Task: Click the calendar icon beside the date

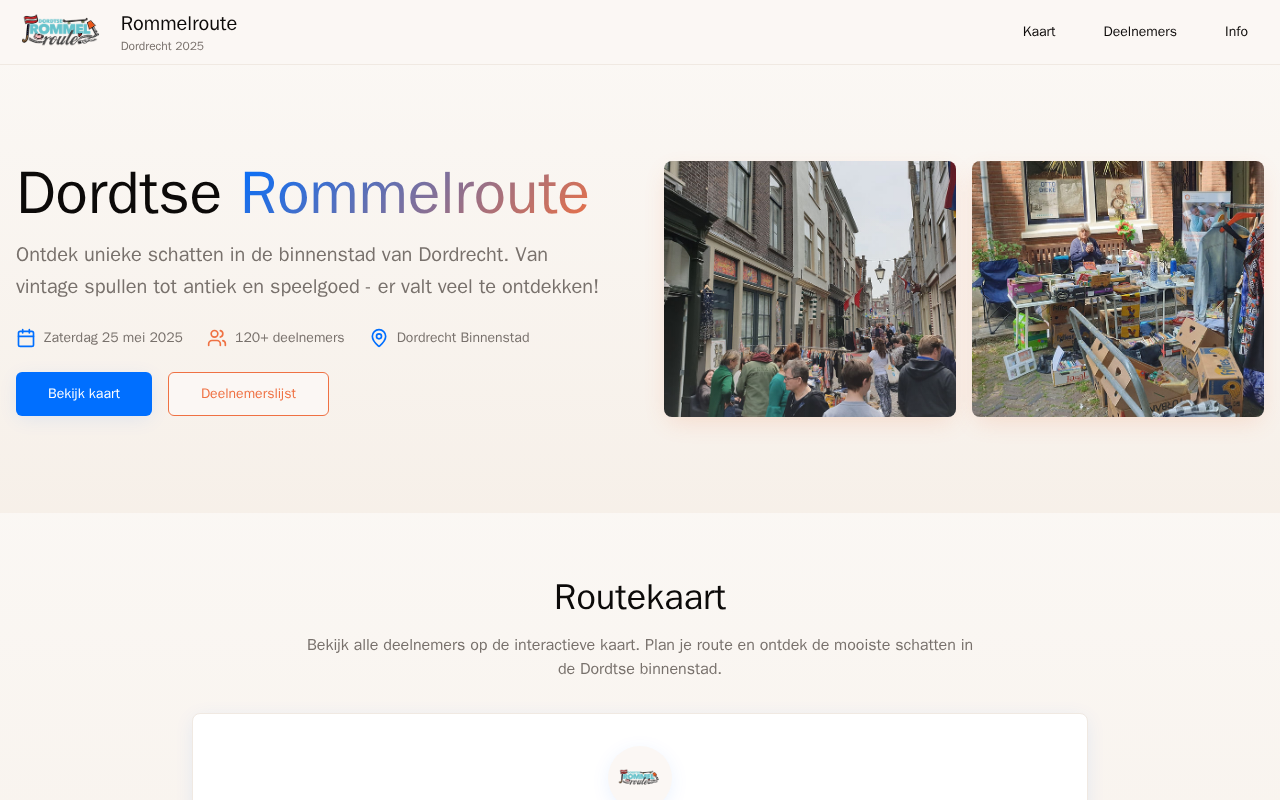Action: (26, 338)
